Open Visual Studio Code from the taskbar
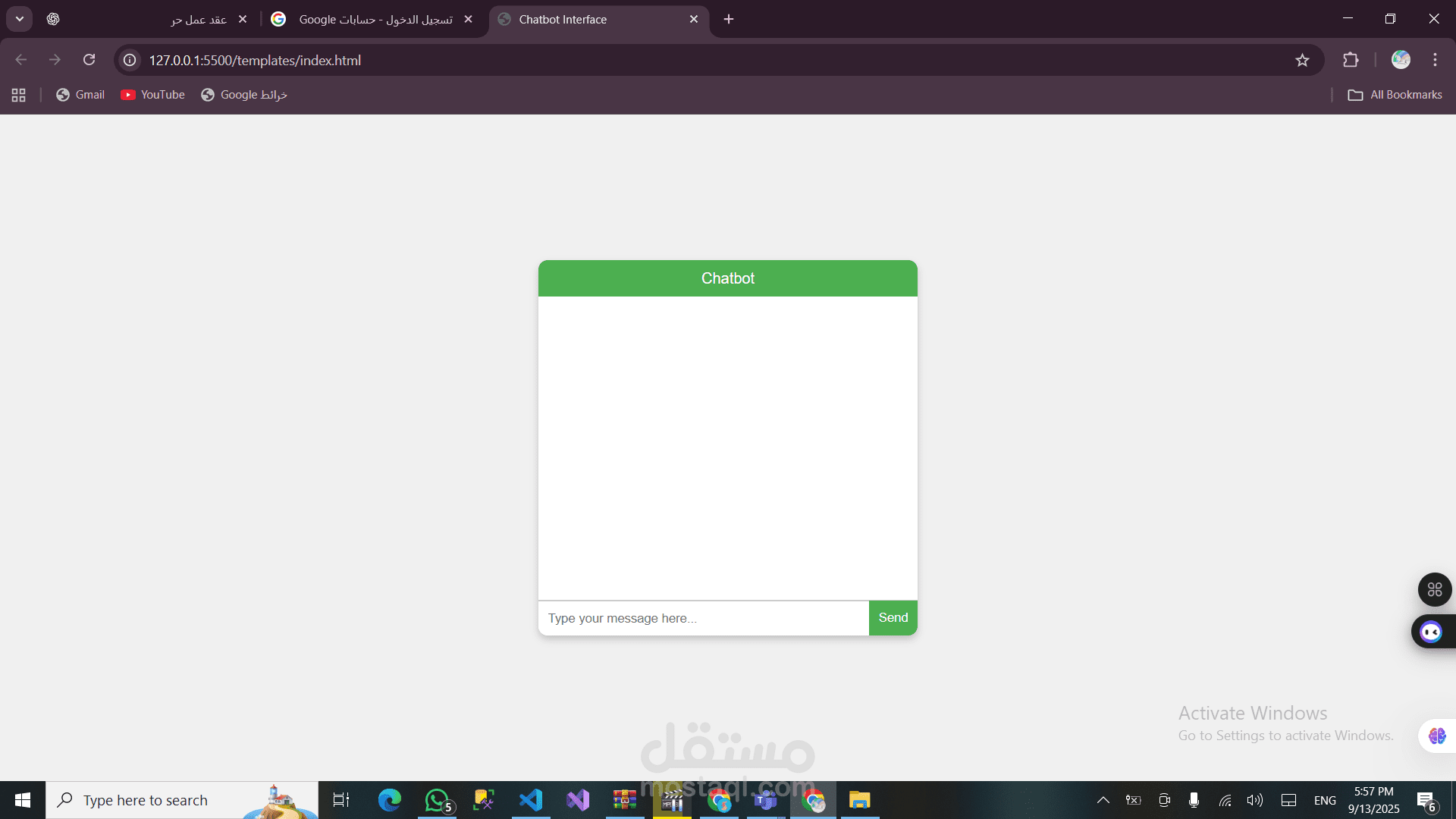The width and height of the screenshot is (1456, 819). coord(531,800)
